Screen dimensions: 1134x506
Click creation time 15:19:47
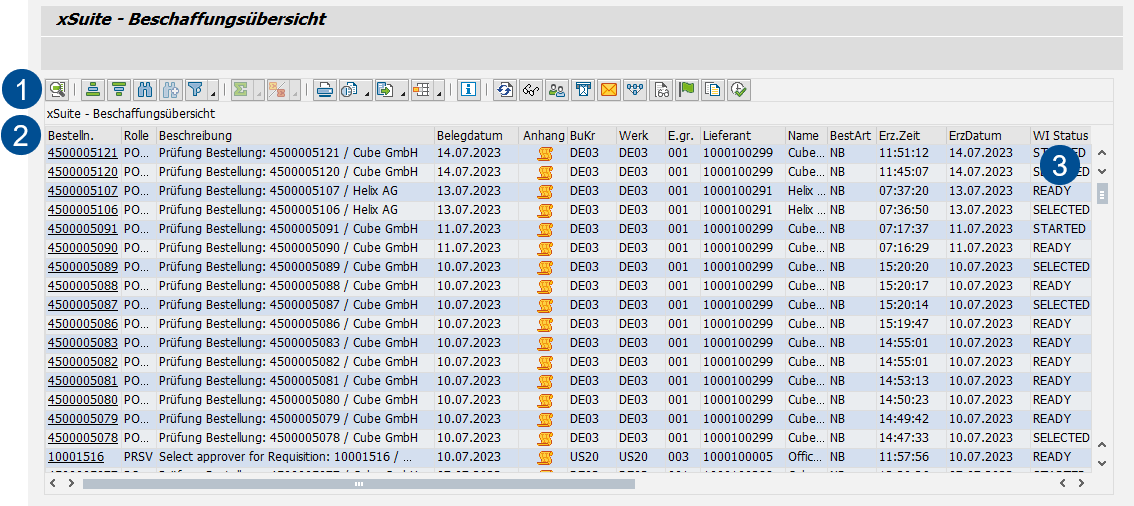tap(911, 324)
